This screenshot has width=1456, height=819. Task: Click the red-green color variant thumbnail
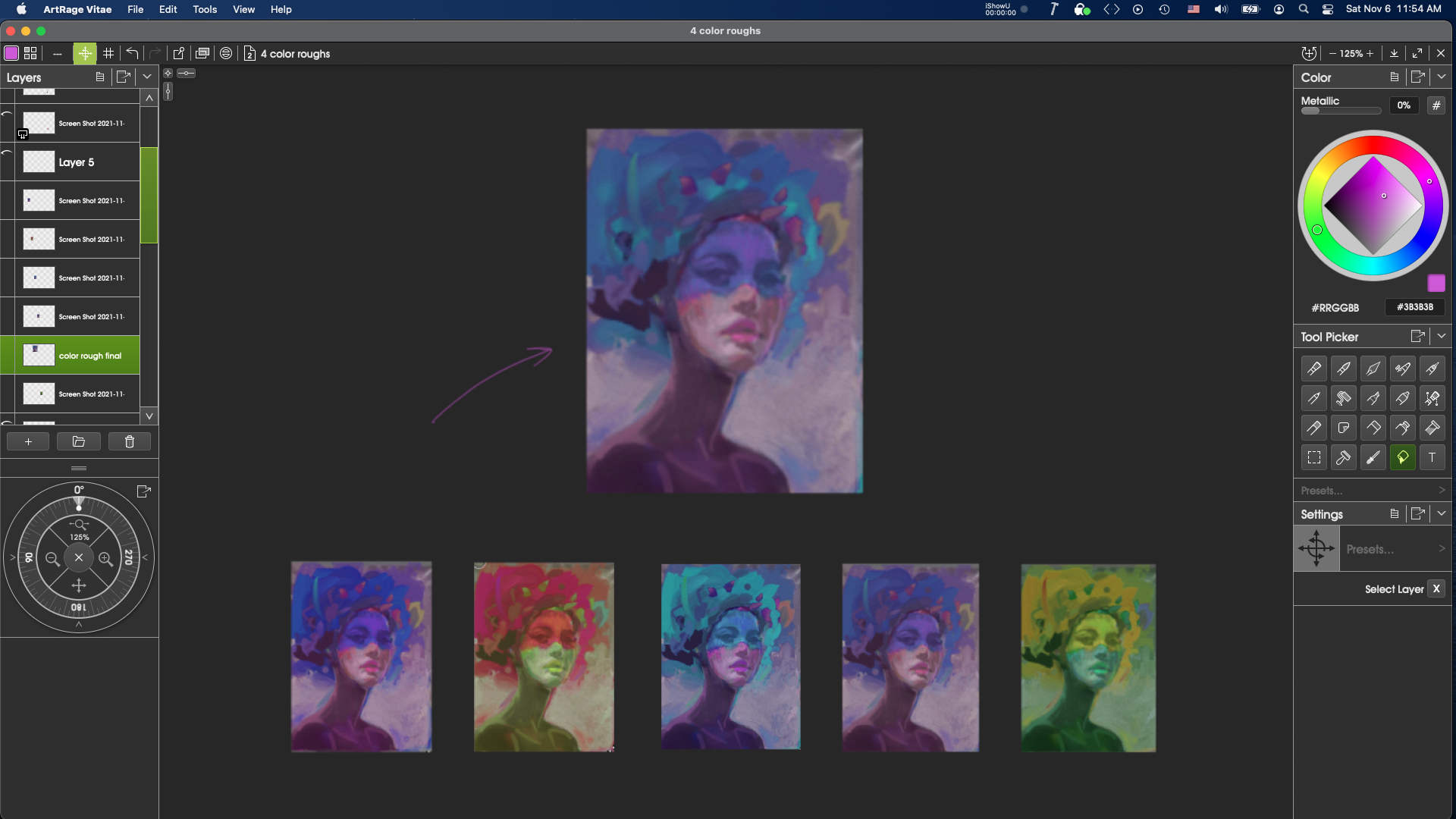(x=544, y=657)
